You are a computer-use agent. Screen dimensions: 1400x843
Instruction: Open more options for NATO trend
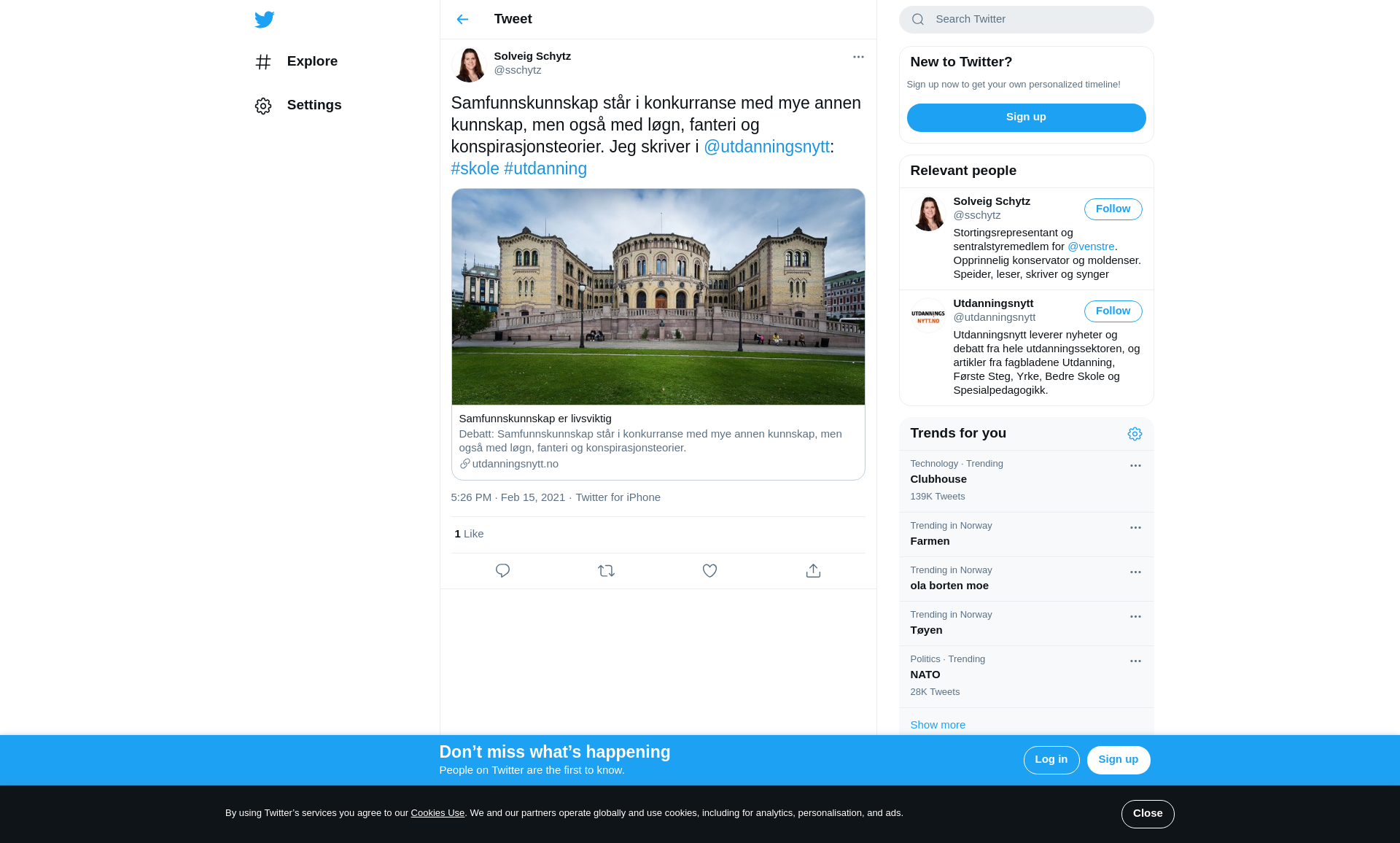[1135, 661]
